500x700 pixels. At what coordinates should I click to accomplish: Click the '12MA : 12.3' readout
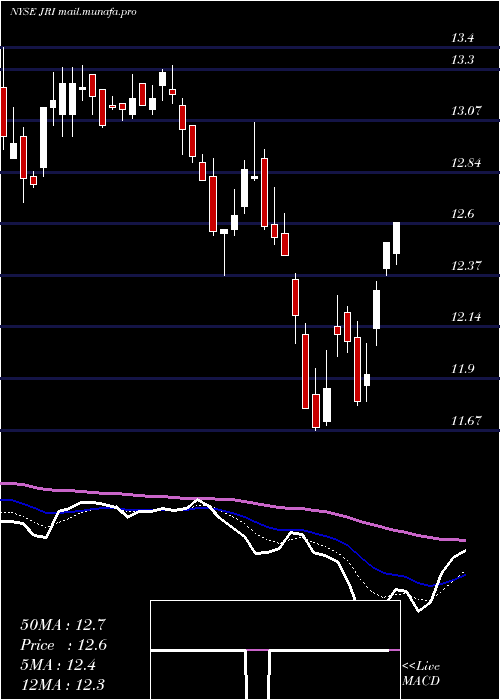[63, 685]
